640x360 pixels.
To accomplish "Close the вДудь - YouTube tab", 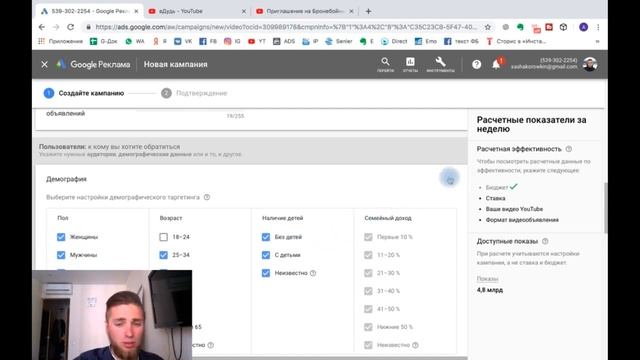I will point(244,11).
